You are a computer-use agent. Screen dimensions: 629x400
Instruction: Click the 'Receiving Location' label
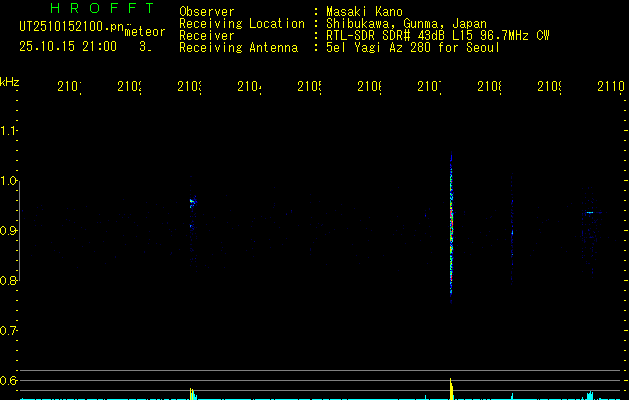point(242,24)
